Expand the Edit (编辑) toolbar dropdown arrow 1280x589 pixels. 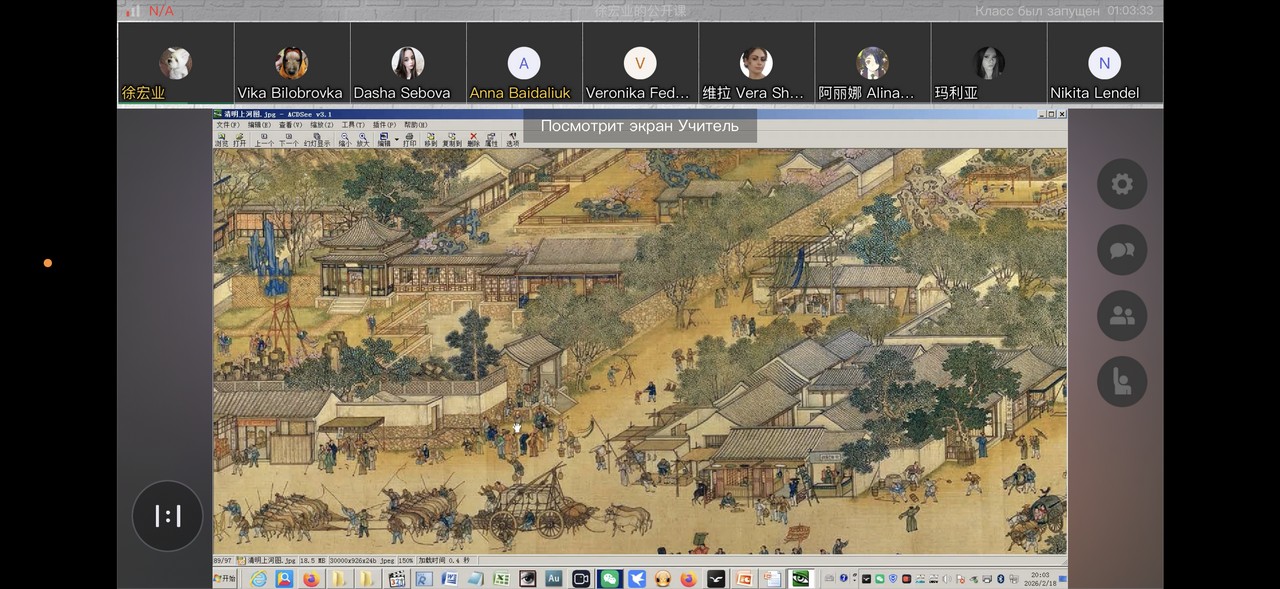click(396, 138)
